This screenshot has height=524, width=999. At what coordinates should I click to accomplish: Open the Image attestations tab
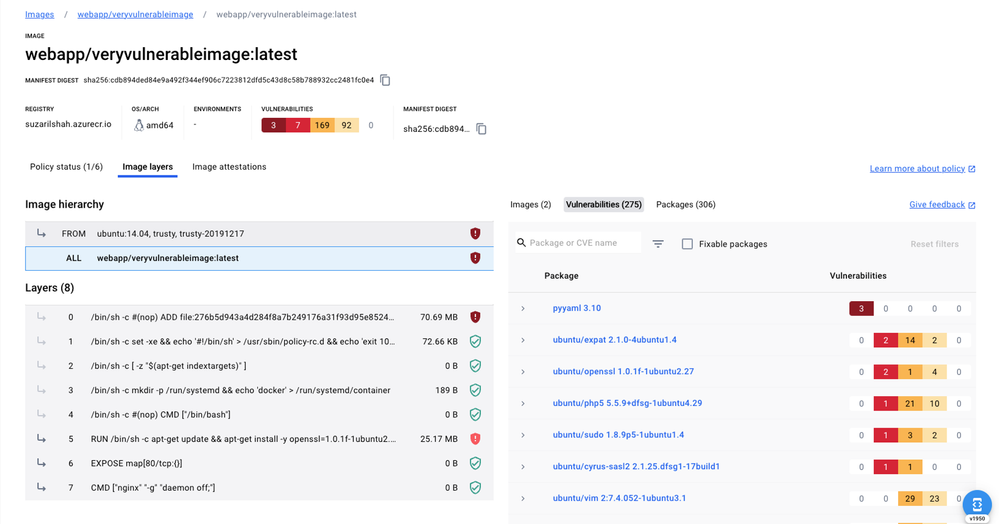coord(229,167)
